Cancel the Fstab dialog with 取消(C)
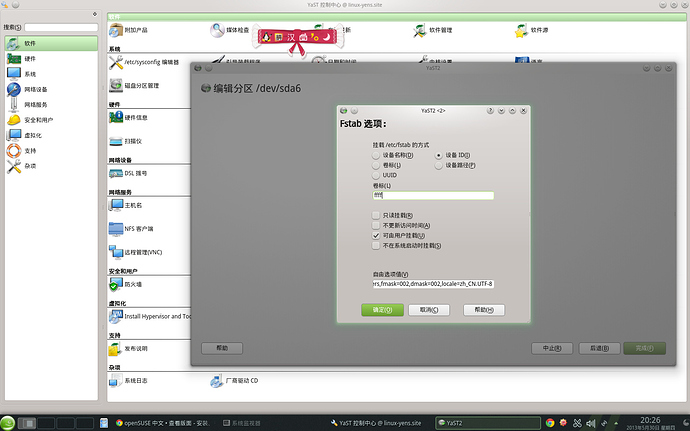 [x=429, y=310]
